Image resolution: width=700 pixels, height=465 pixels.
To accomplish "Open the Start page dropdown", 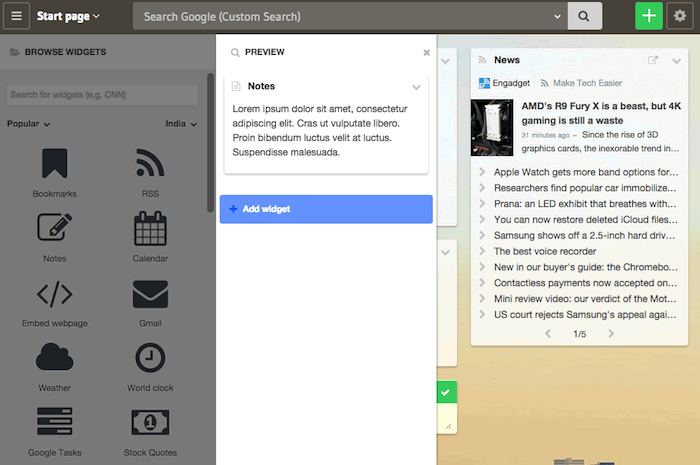I will click(68, 17).
